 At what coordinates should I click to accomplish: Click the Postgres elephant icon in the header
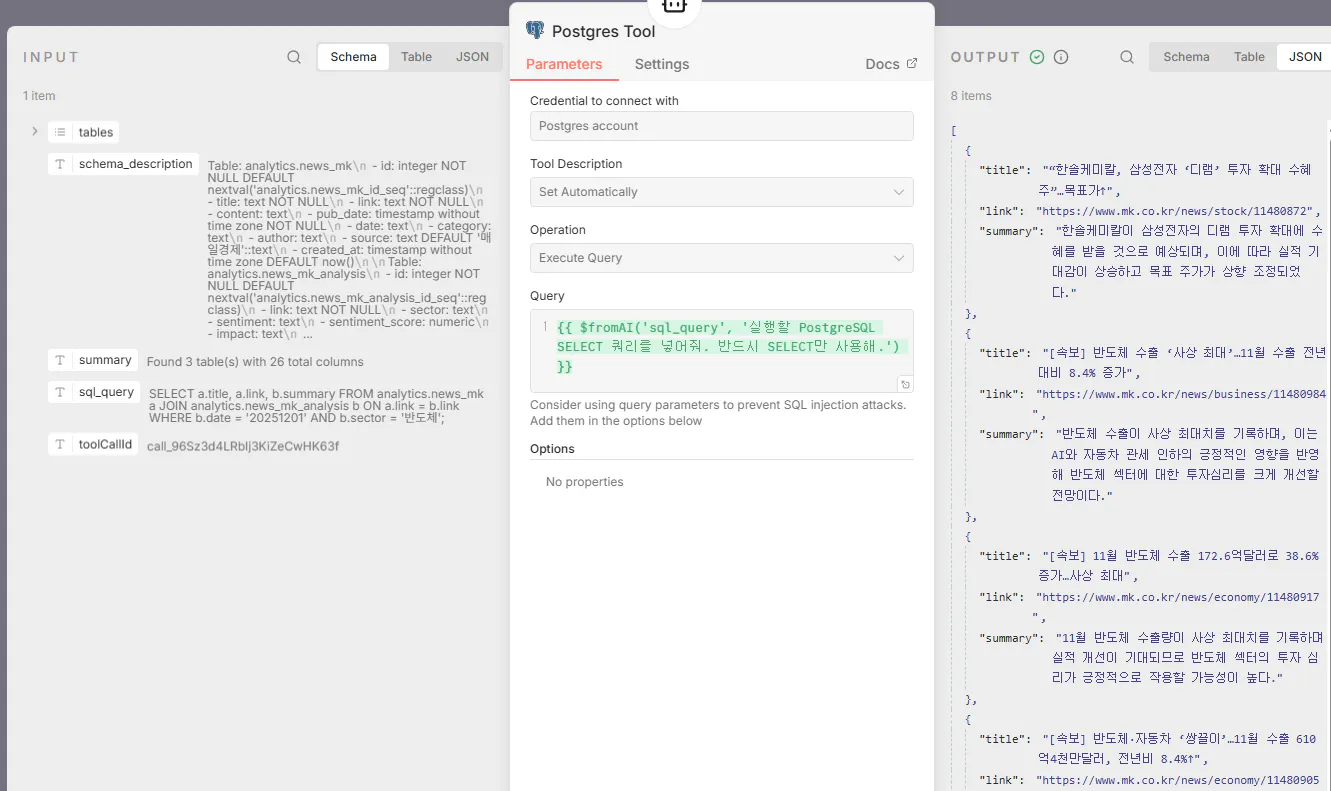tap(535, 31)
